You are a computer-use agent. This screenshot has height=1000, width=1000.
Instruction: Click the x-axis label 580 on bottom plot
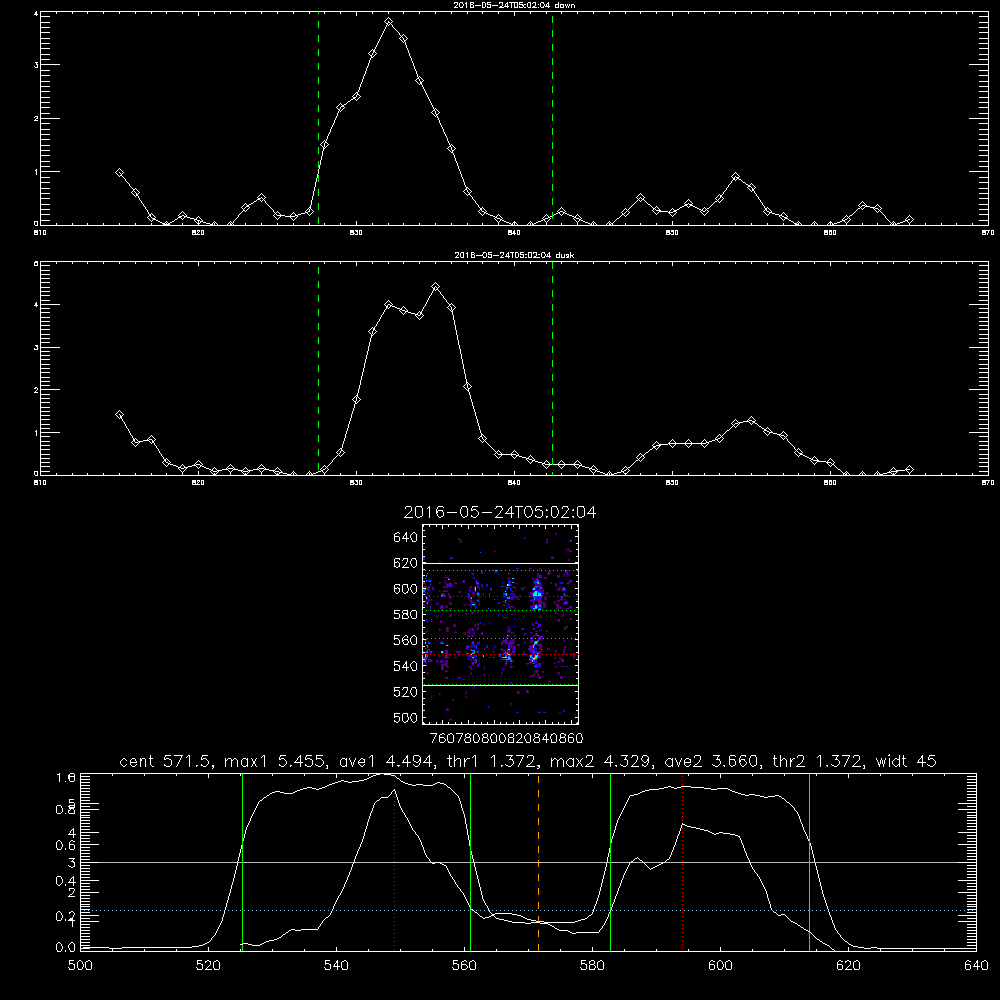click(592, 966)
